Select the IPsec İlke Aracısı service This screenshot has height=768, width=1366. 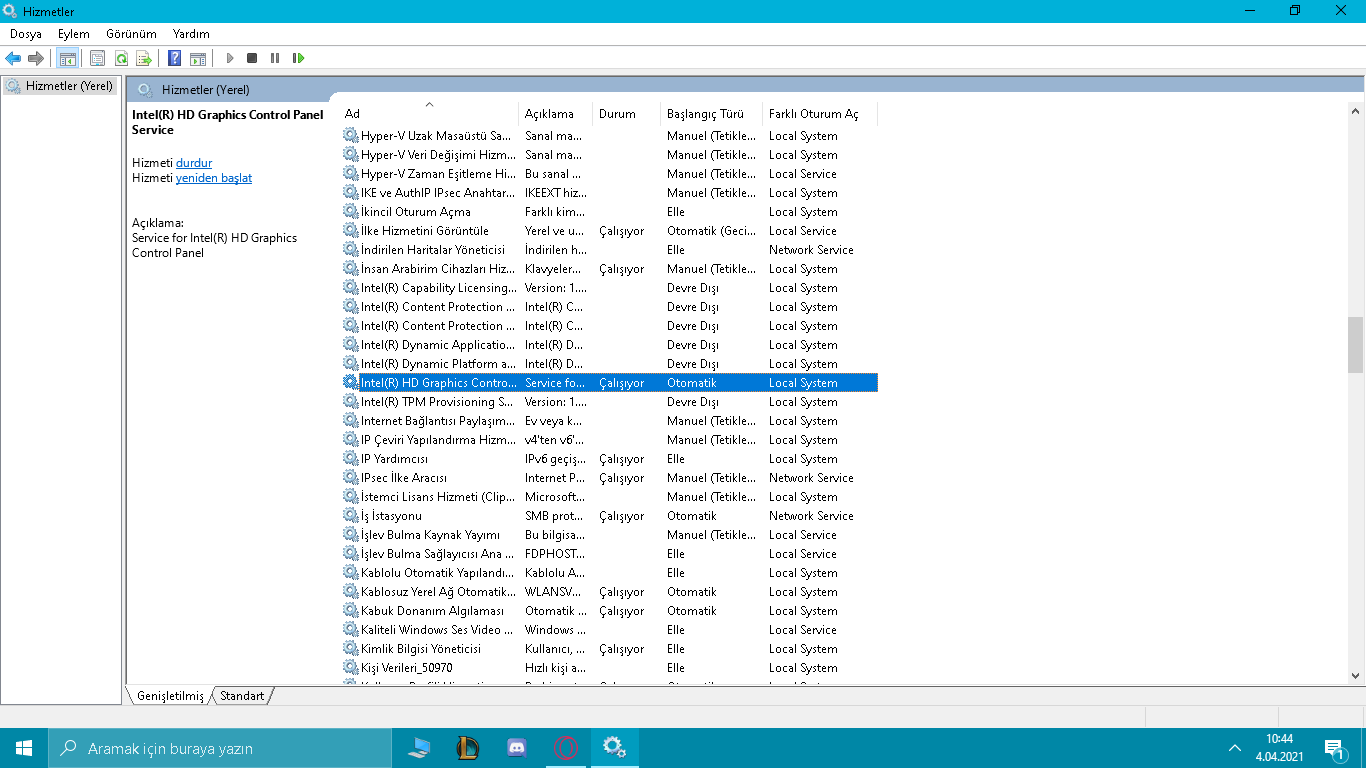(609, 478)
